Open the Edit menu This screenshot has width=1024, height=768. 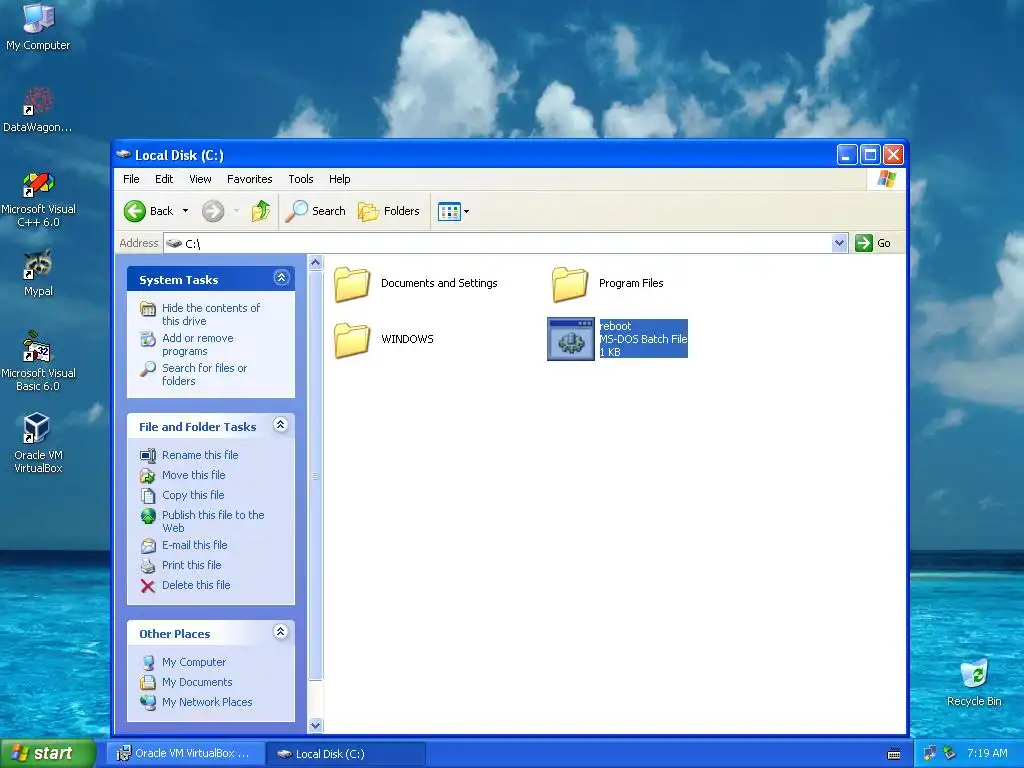[164, 179]
